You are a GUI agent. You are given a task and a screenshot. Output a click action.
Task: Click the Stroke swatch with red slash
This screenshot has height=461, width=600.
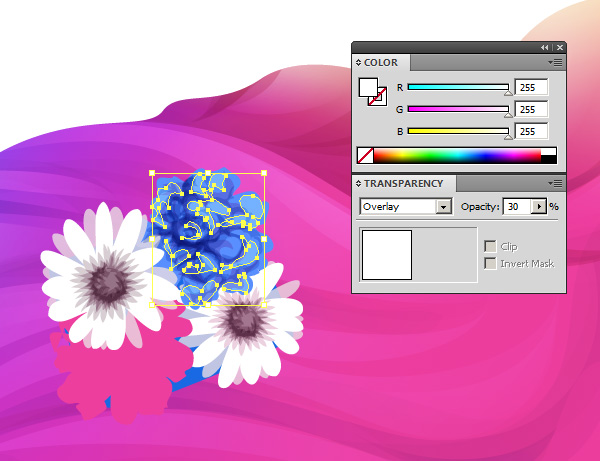coord(378,97)
